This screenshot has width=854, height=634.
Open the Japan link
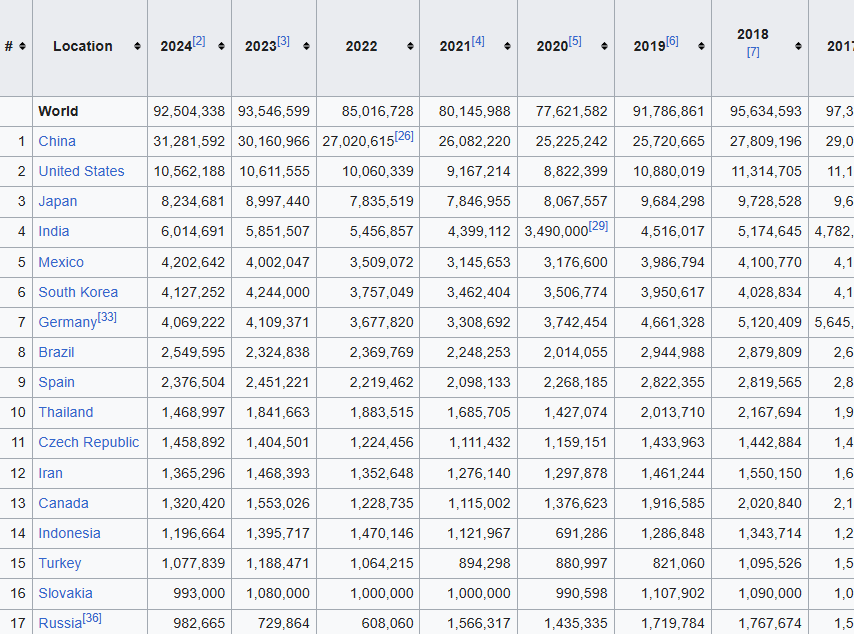pos(58,202)
